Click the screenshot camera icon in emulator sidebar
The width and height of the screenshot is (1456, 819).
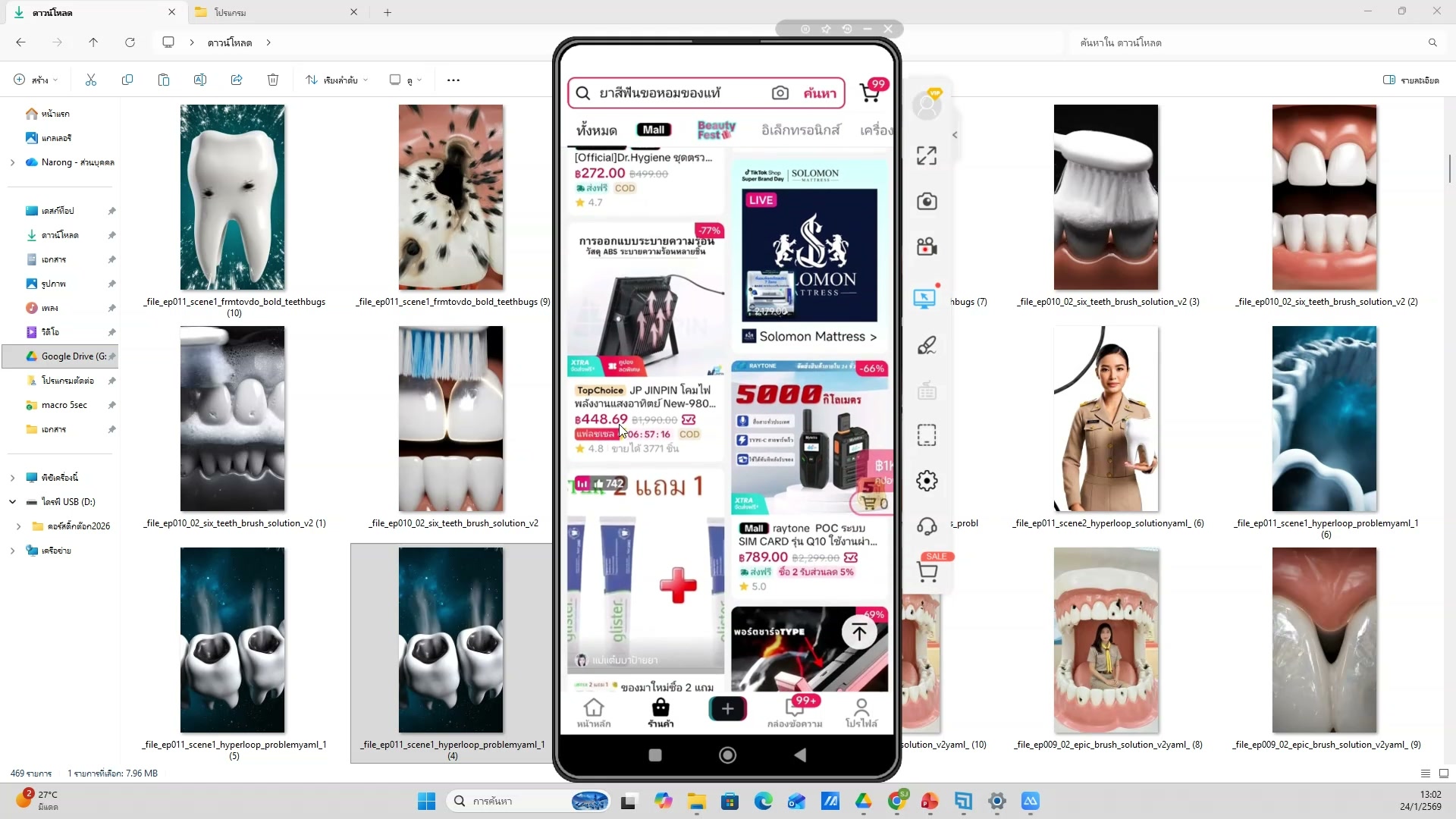pyautogui.click(x=927, y=201)
